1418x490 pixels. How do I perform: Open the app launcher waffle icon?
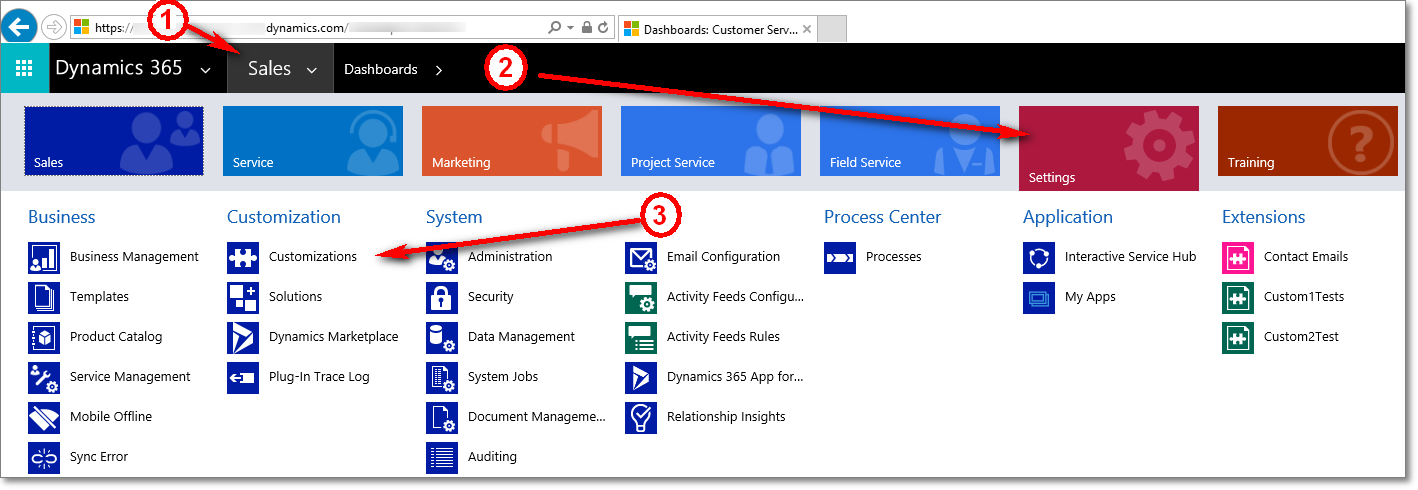point(24,69)
